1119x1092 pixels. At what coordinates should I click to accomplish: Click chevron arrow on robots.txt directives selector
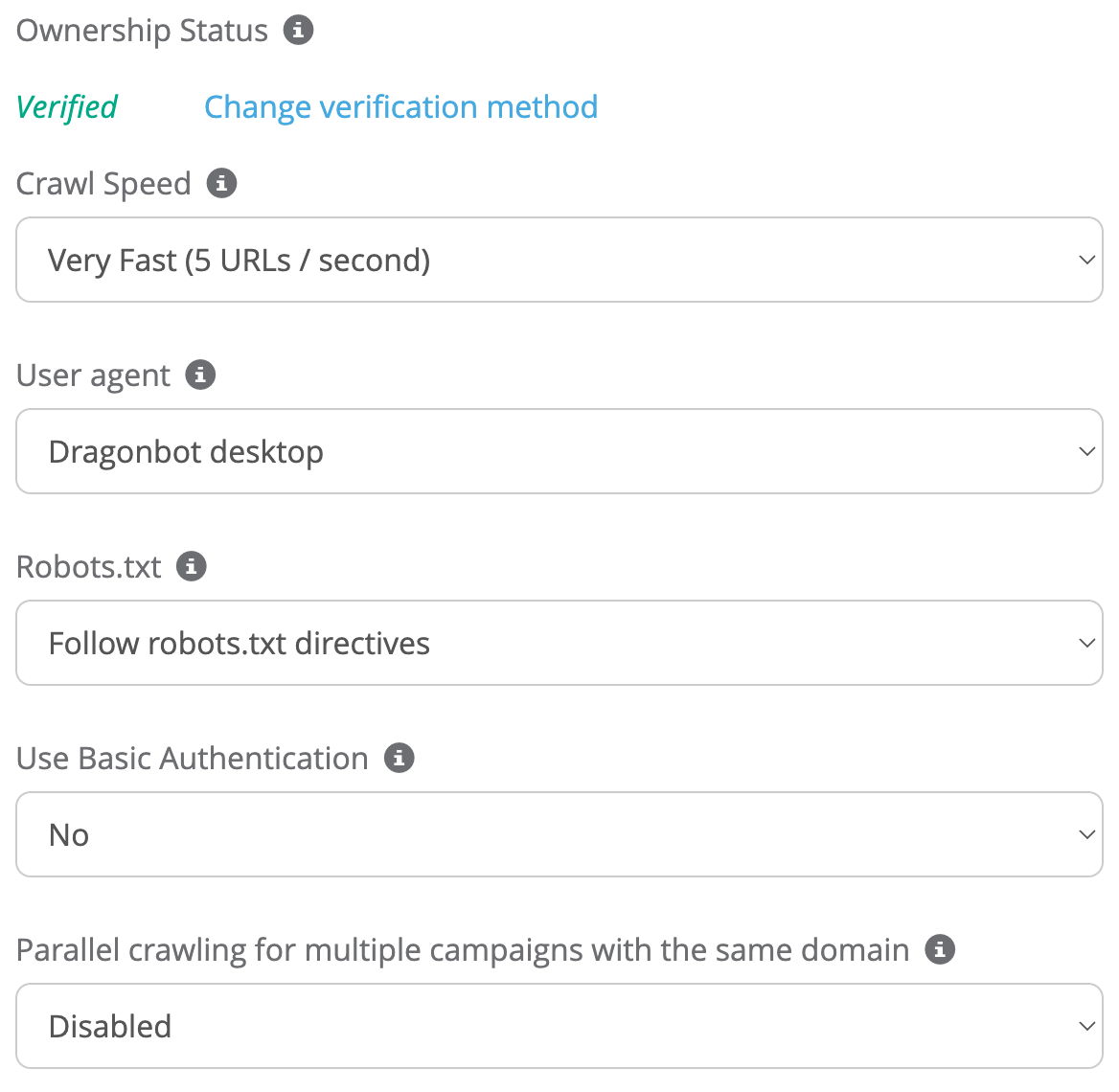(1086, 643)
